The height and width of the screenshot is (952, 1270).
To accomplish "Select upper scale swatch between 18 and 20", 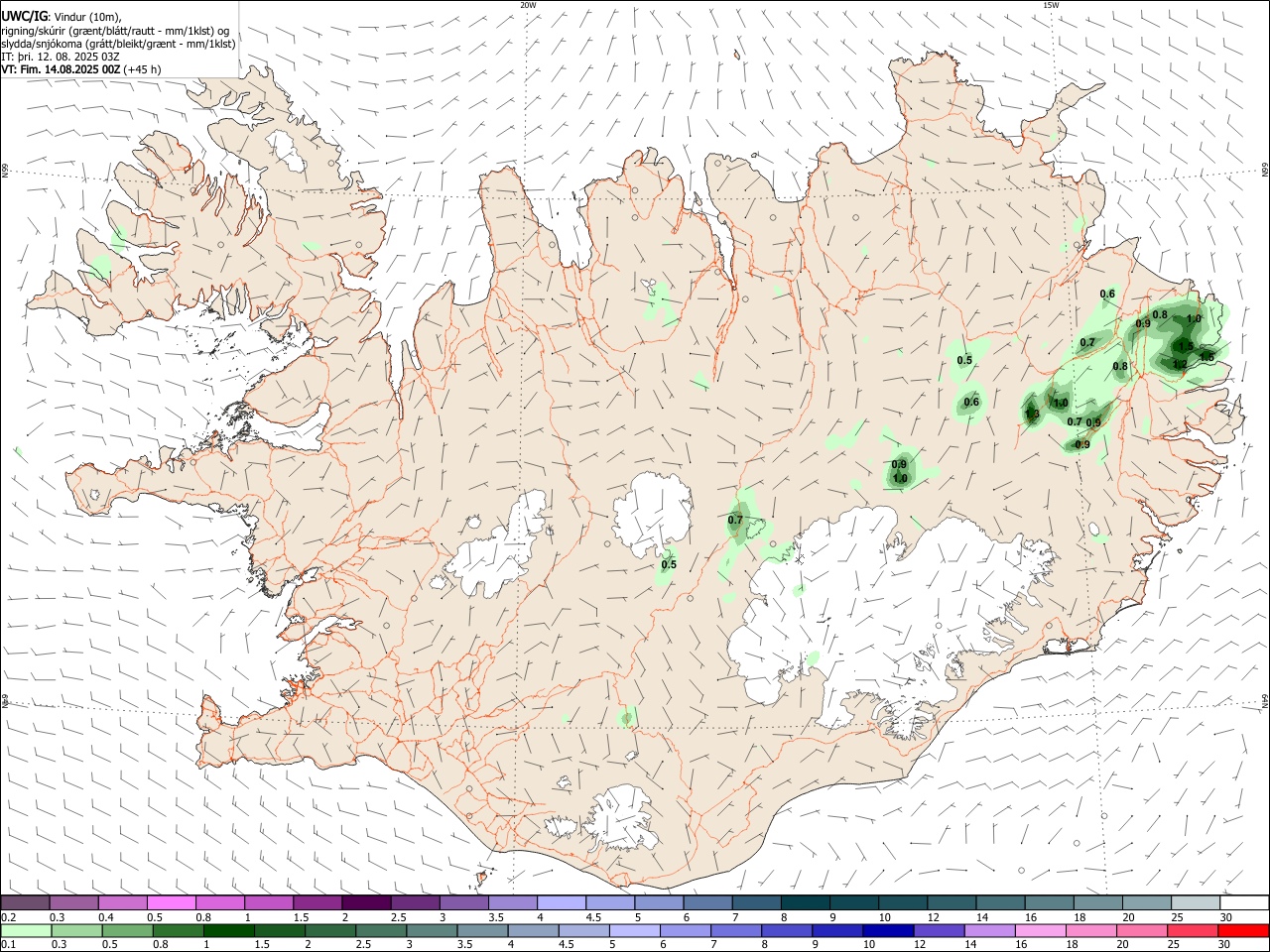I will point(1098,902).
